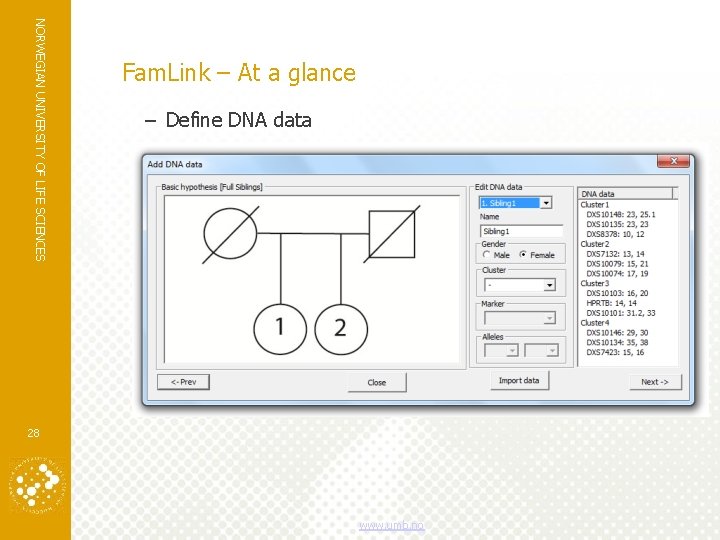Select the Male gender radio button
Image resolution: width=720 pixels, height=540 pixels.
tap(487, 254)
